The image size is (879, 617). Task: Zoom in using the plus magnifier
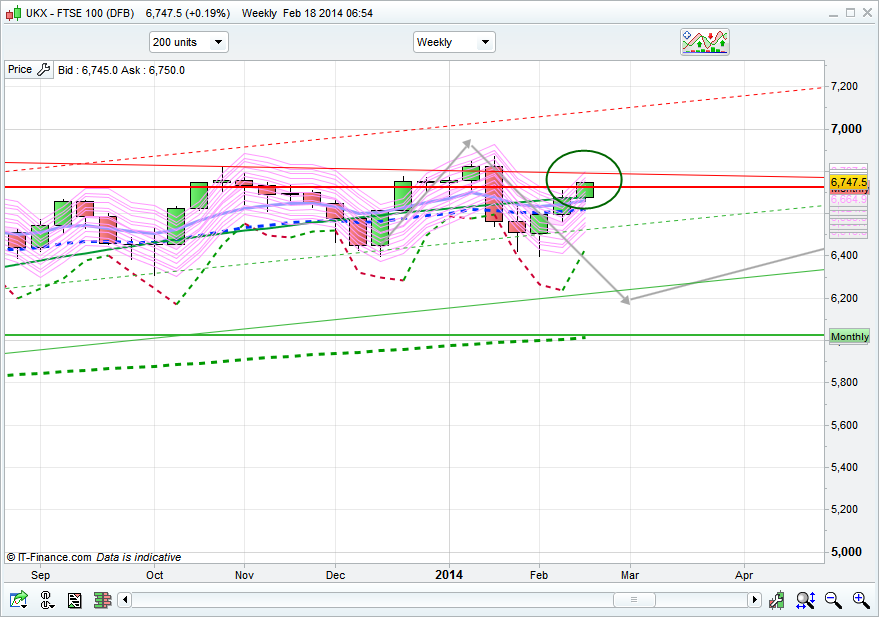(x=860, y=600)
